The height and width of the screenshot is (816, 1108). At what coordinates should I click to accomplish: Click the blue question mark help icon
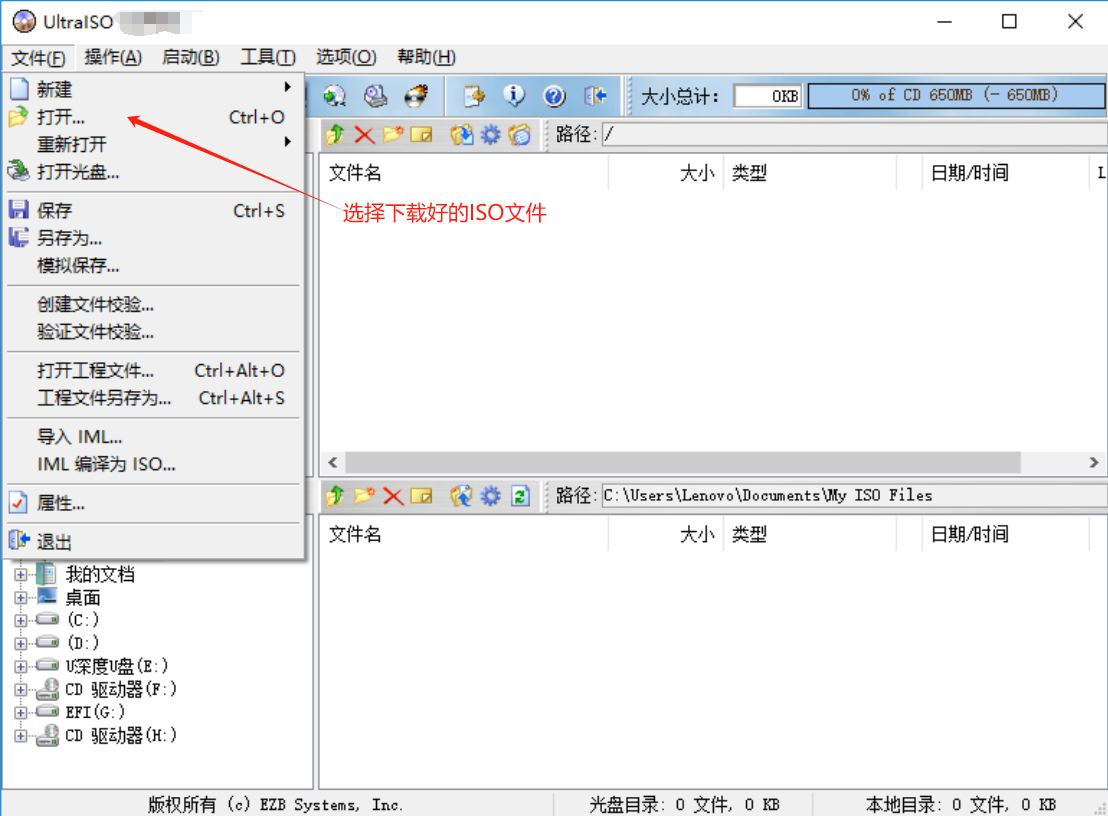coord(554,96)
